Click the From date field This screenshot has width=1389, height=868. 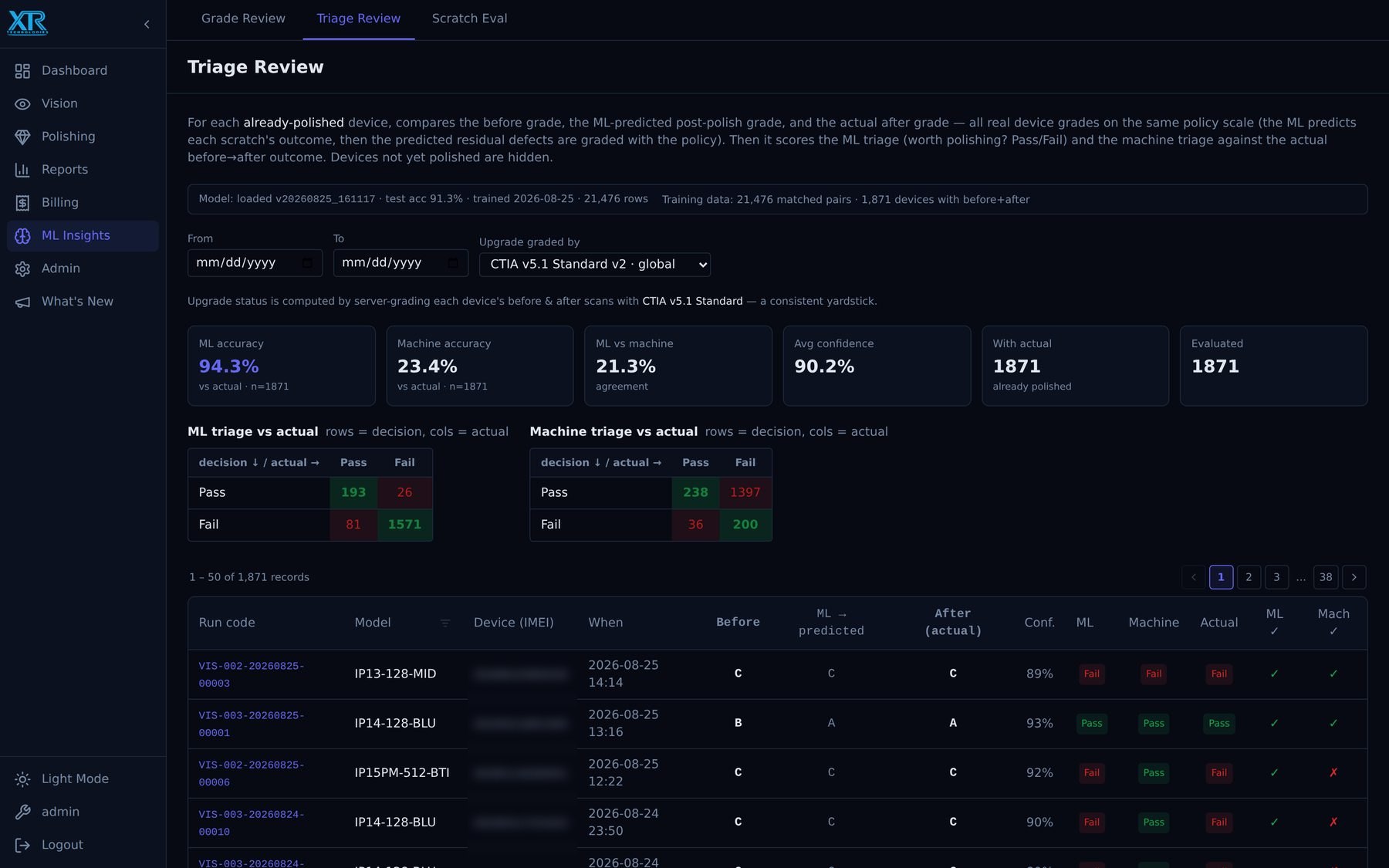[x=255, y=263]
